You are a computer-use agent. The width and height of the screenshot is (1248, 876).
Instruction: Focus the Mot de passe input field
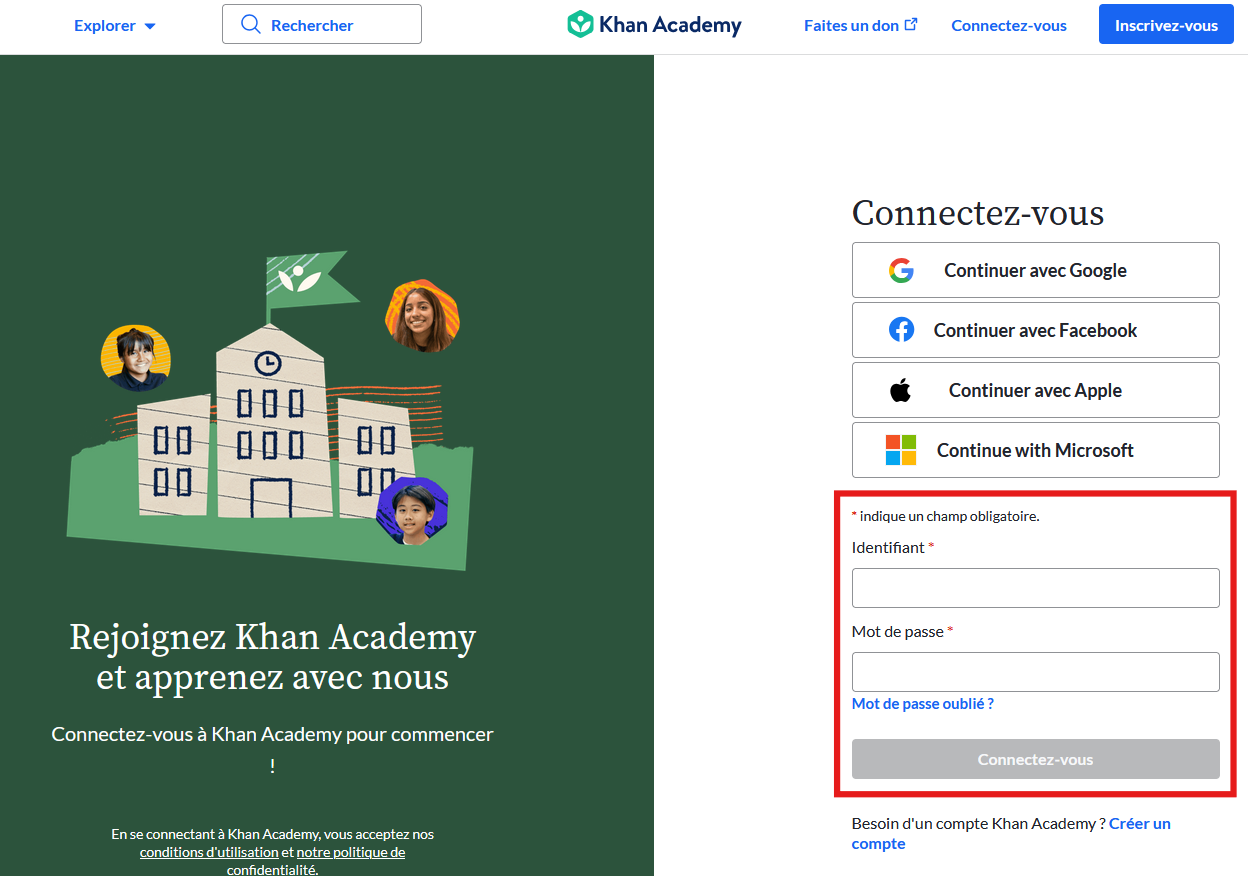[x=1036, y=672]
